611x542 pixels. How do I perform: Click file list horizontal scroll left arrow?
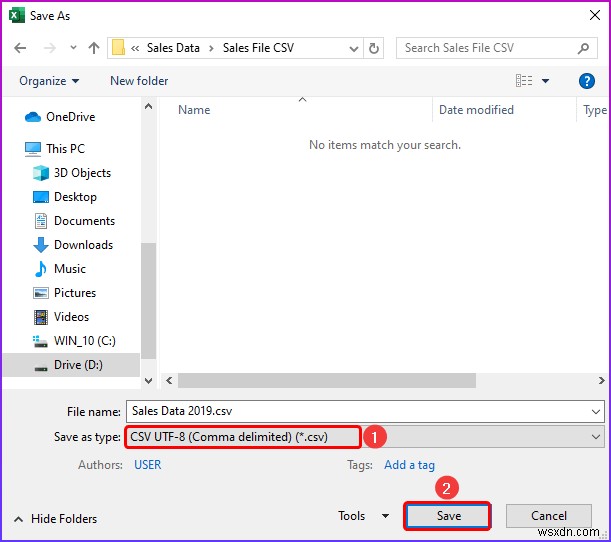click(169, 380)
